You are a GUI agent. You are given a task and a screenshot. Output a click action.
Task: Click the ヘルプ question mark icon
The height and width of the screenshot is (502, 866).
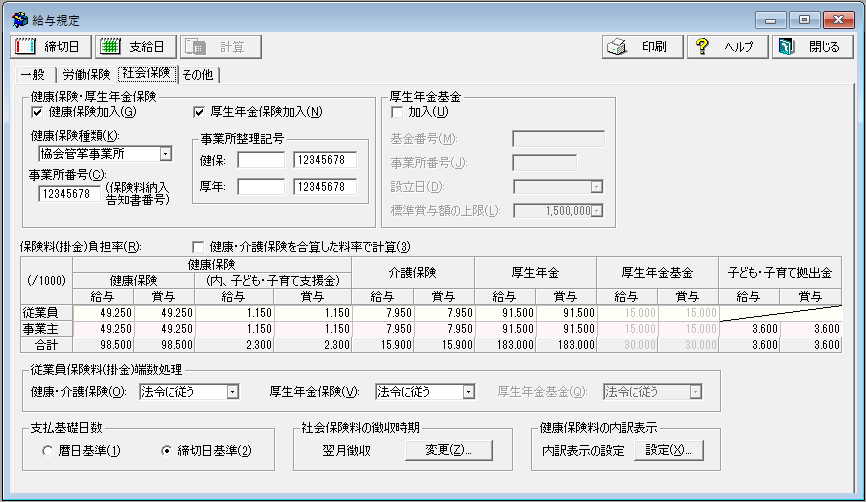(703, 47)
